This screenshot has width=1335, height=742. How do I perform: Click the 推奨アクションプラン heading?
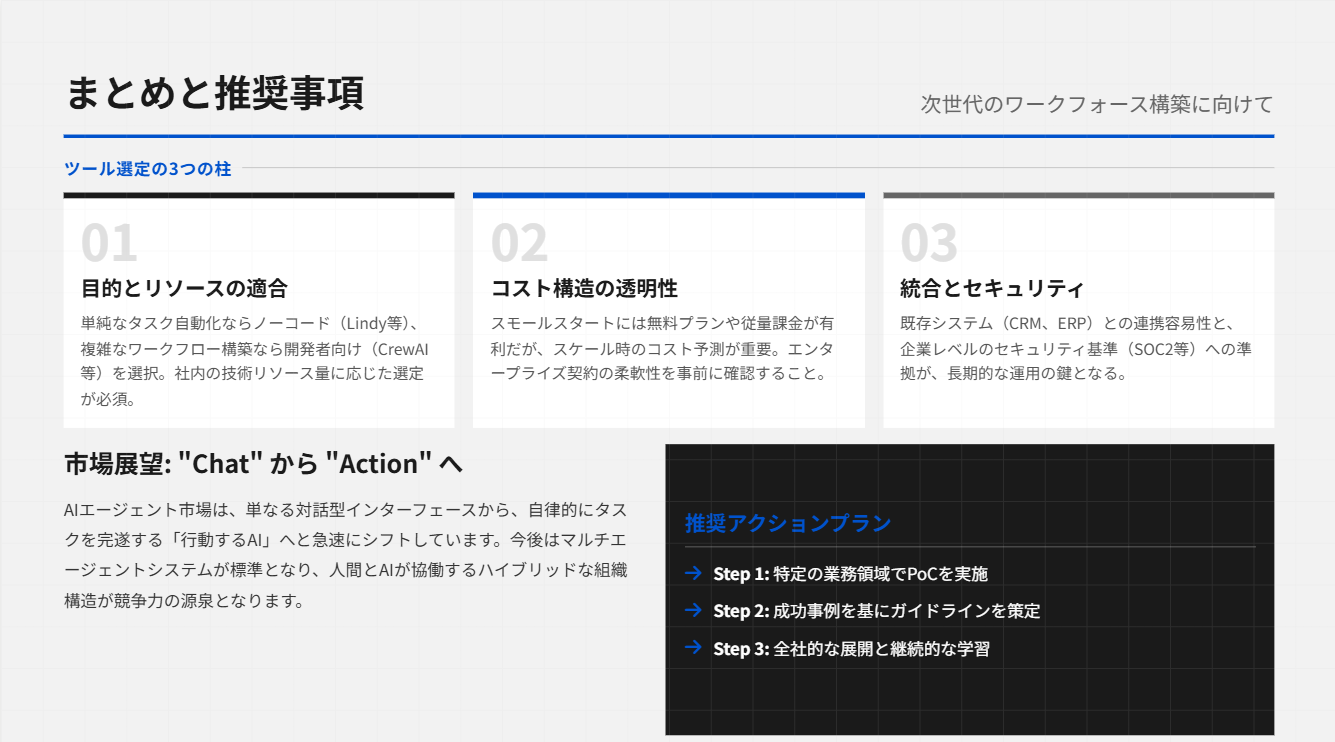pyautogui.click(x=788, y=523)
